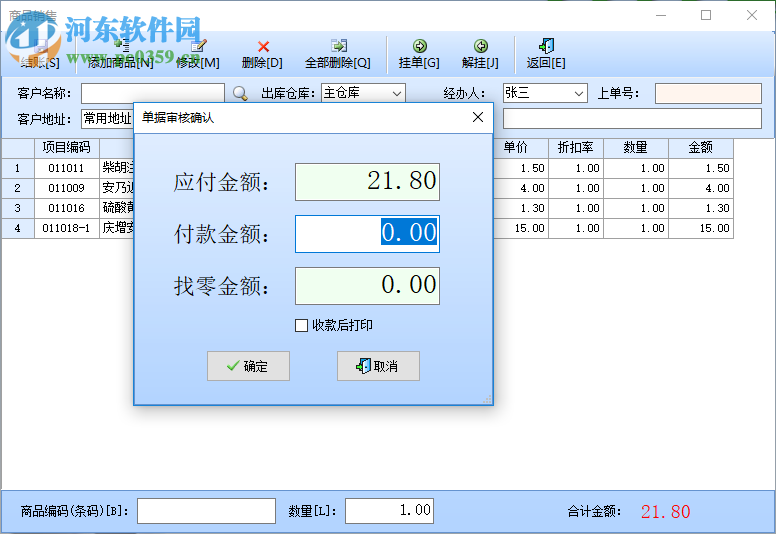The width and height of the screenshot is (776, 534).
Task: Click the magnifier icon beside 客户名称
Action: coord(240,93)
